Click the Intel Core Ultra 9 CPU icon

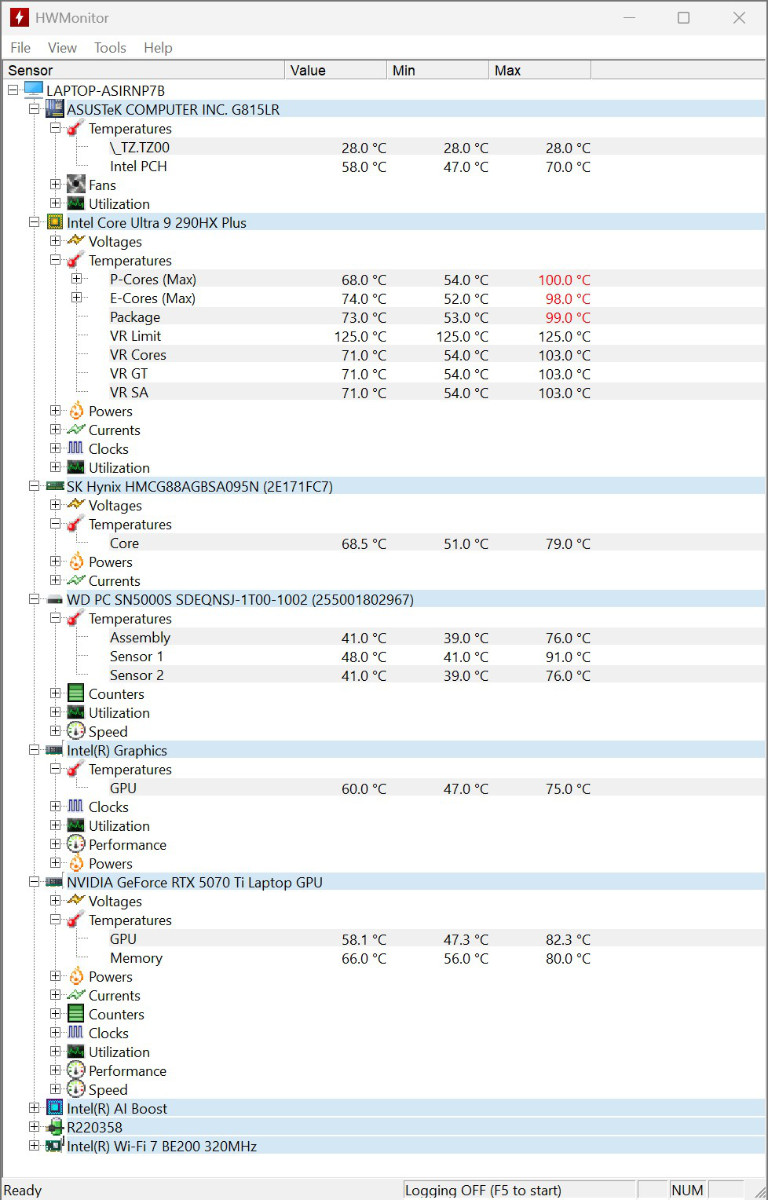tap(55, 222)
